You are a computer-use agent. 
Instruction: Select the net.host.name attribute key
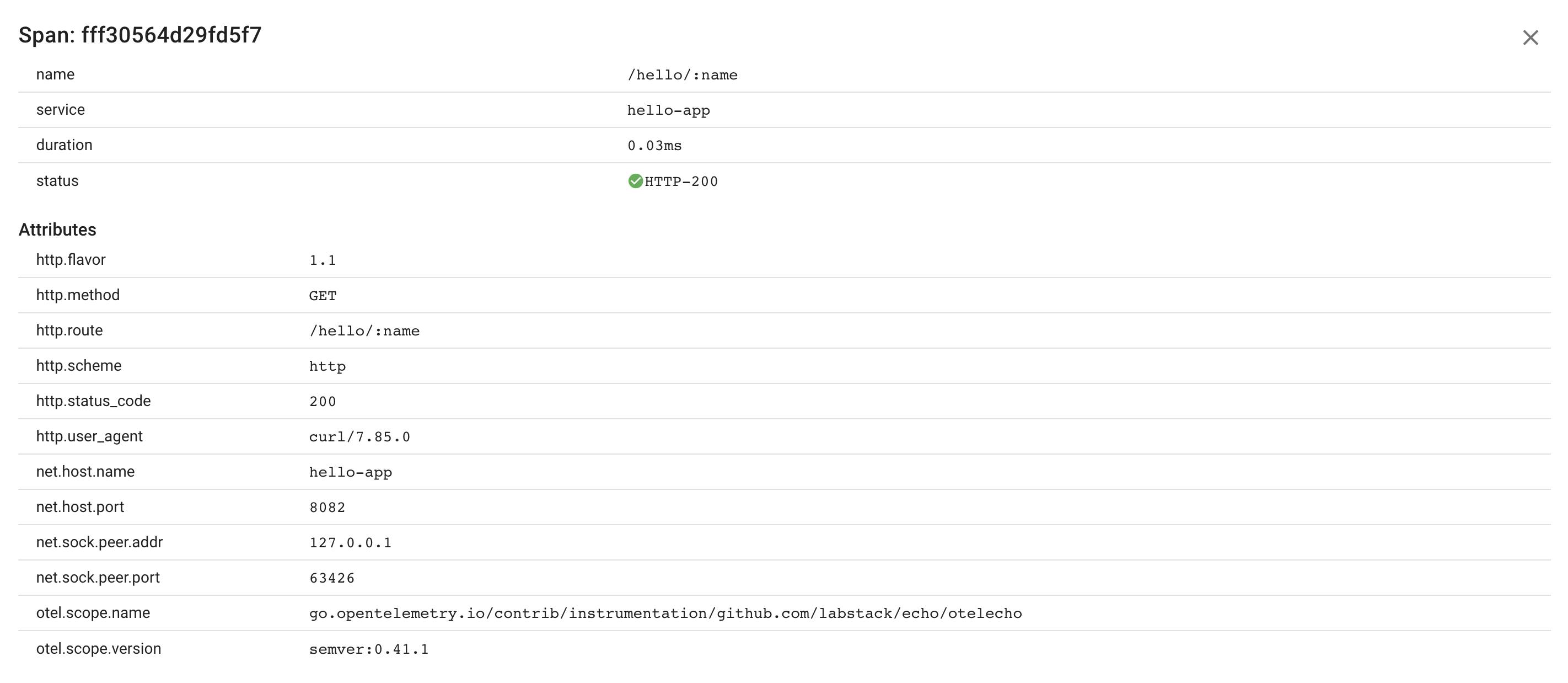point(85,472)
